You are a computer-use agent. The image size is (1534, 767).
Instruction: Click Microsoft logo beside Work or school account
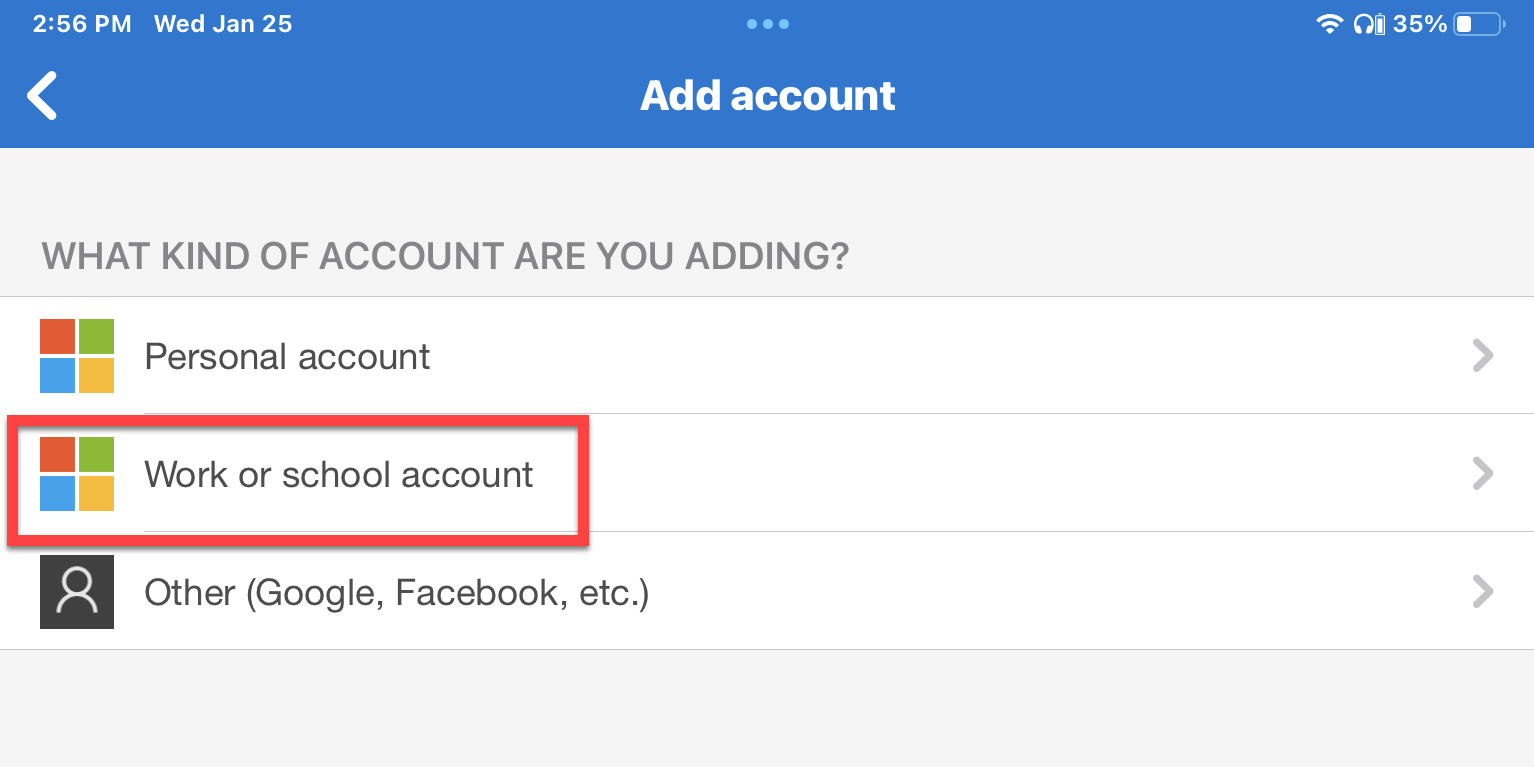(x=77, y=474)
